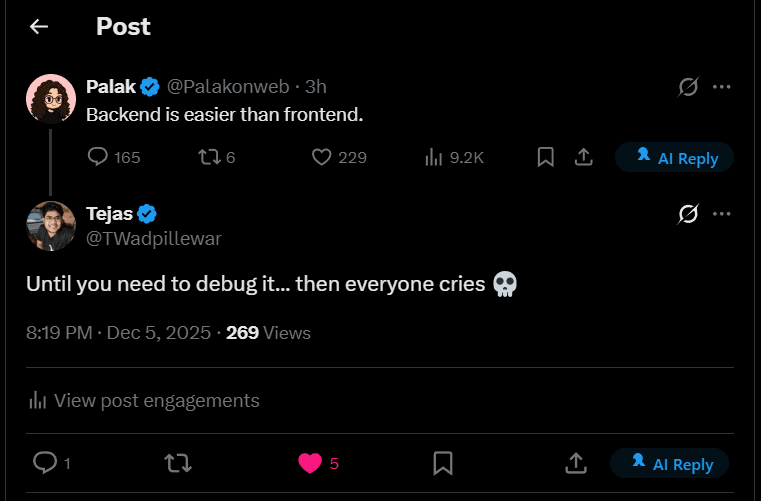Bookmark Palak's post
The height and width of the screenshot is (501, 761).
point(546,157)
